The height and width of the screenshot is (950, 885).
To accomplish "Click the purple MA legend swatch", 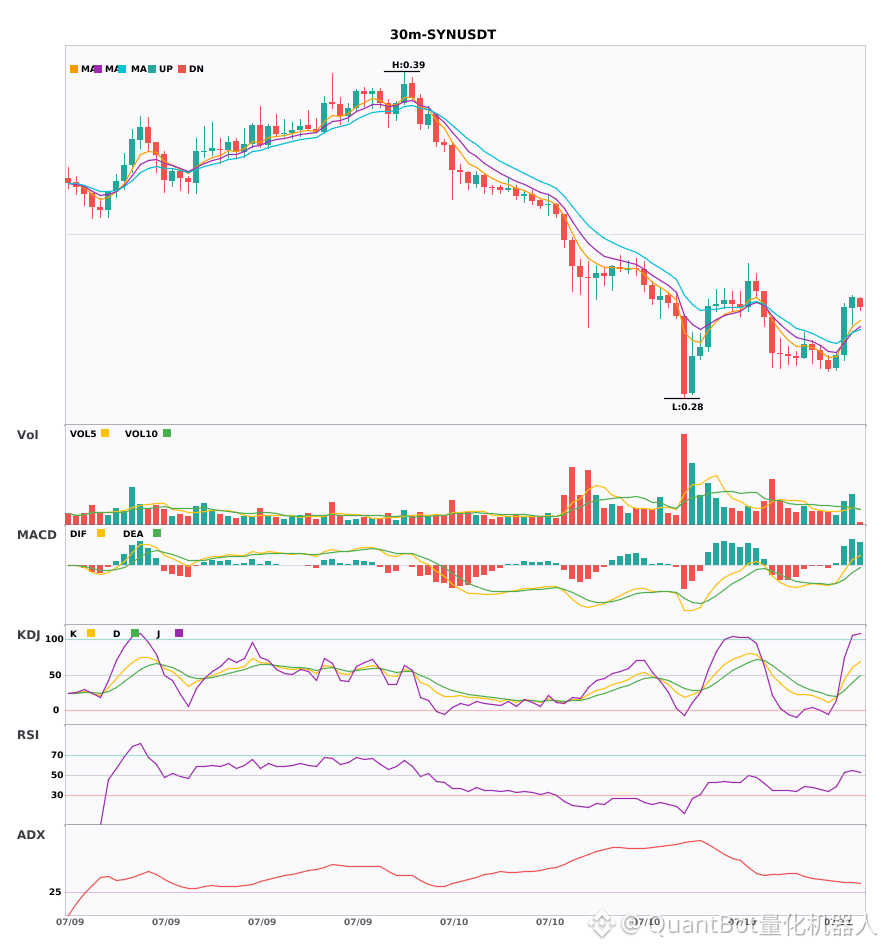I will [98, 69].
